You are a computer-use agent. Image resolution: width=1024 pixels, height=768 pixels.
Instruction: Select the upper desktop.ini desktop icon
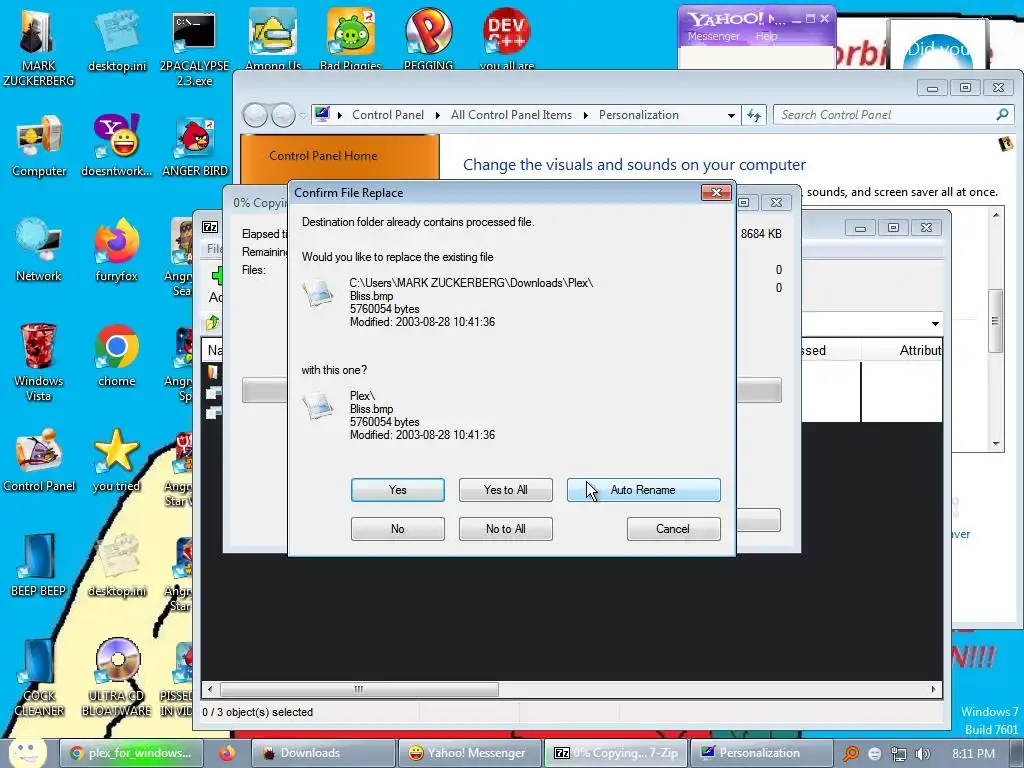(118, 40)
